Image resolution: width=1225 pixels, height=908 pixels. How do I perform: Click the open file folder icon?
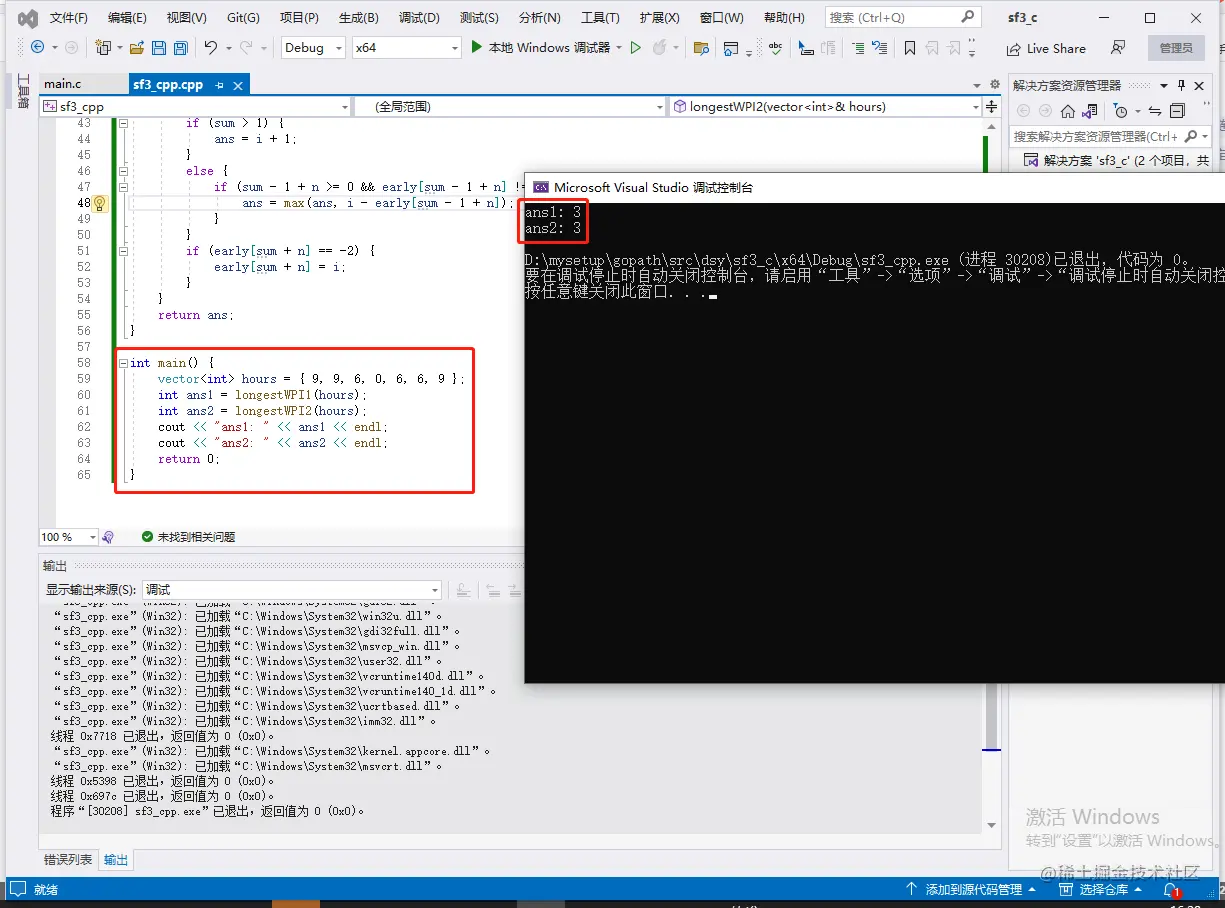coord(135,47)
